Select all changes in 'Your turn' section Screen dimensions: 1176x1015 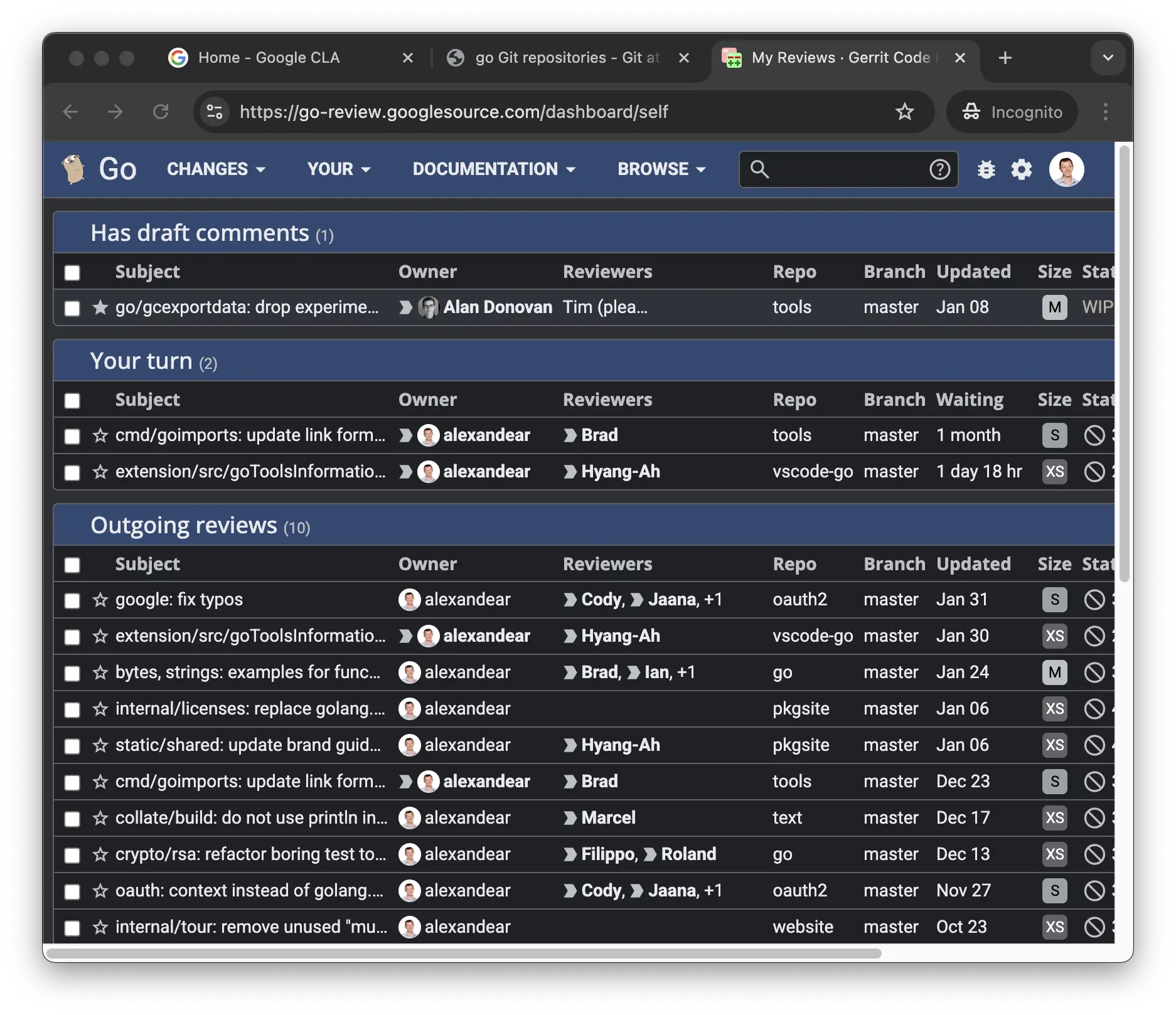(x=72, y=400)
